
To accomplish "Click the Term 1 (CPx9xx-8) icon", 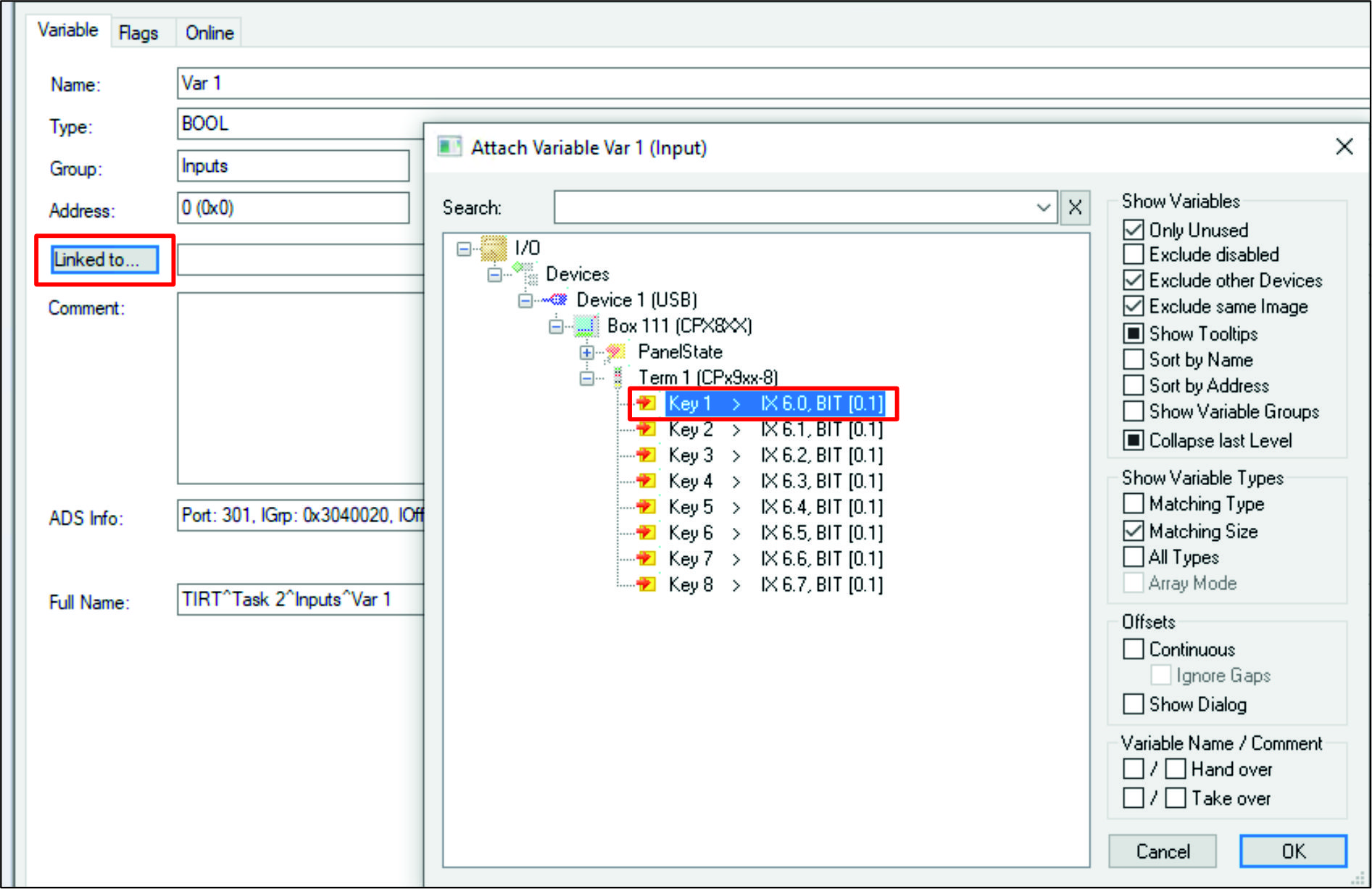I will pos(618,377).
